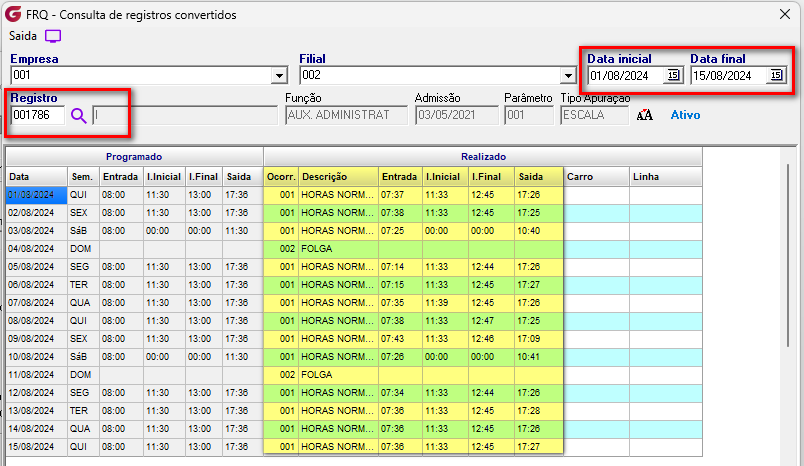
Task: Select the row dated 05/08/2024
Action: coord(354,267)
